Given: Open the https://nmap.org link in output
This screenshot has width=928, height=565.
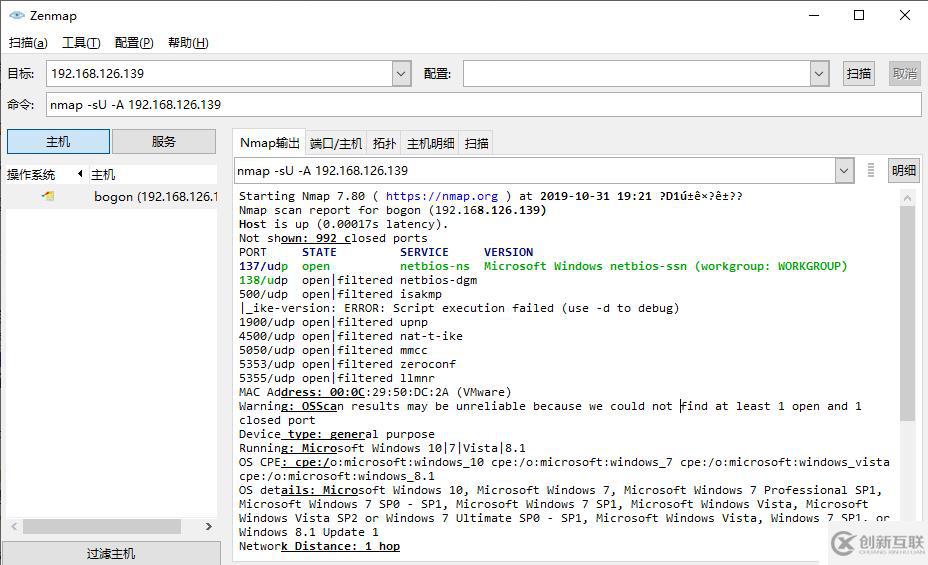Looking at the screenshot, I should (x=442, y=196).
